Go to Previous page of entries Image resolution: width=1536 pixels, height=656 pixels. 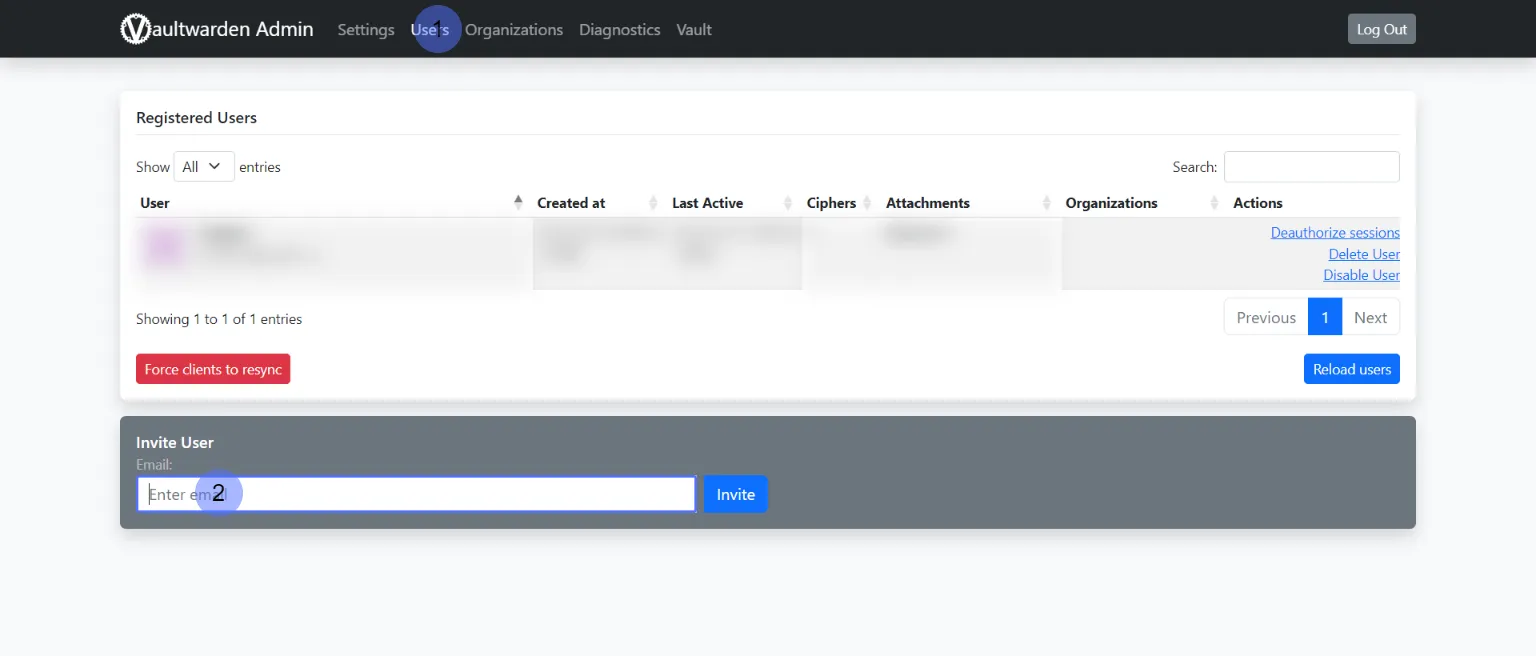pos(1266,317)
